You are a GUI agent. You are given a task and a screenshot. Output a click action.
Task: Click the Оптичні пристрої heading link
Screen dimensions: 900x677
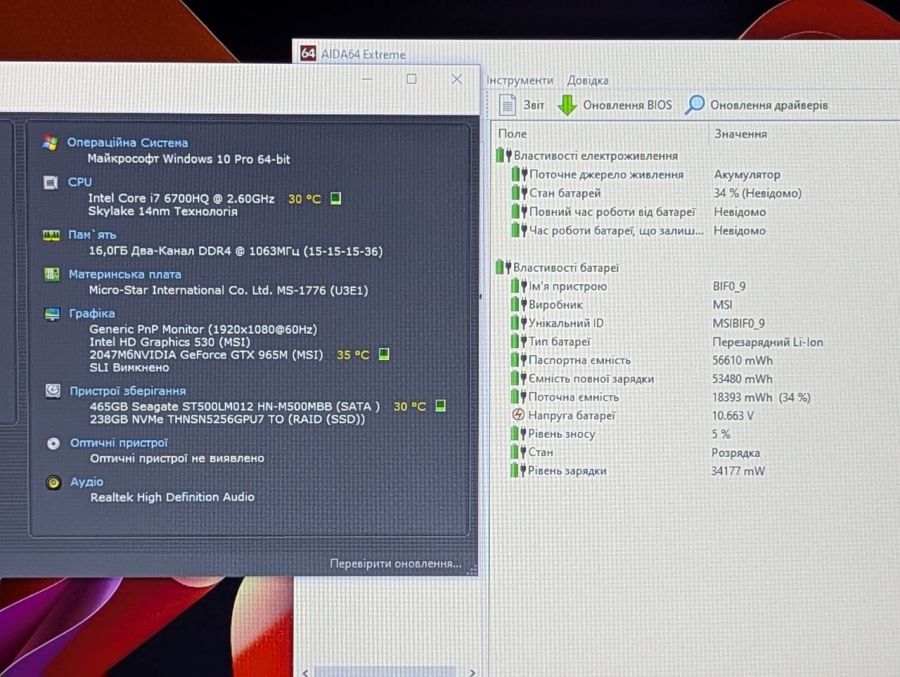(119, 443)
